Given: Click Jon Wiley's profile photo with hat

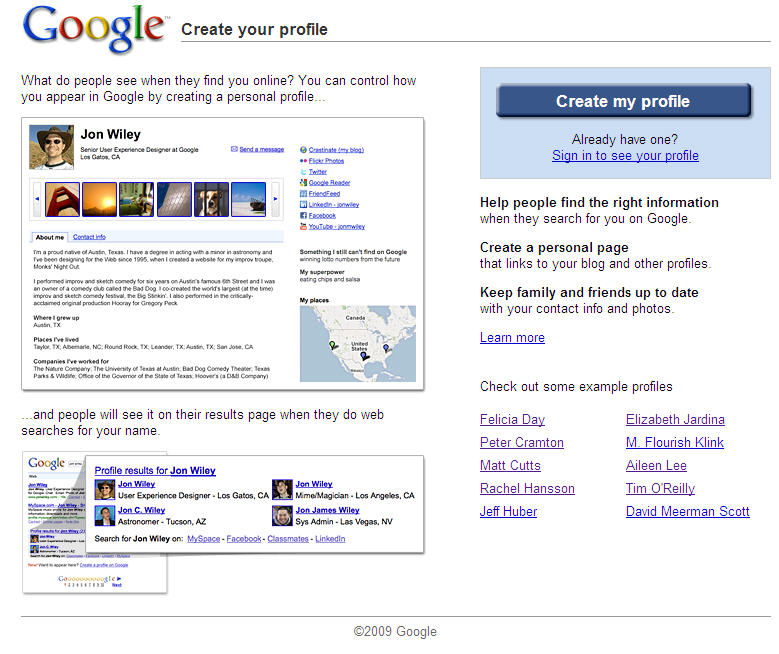Looking at the screenshot, I should tap(52, 147).
